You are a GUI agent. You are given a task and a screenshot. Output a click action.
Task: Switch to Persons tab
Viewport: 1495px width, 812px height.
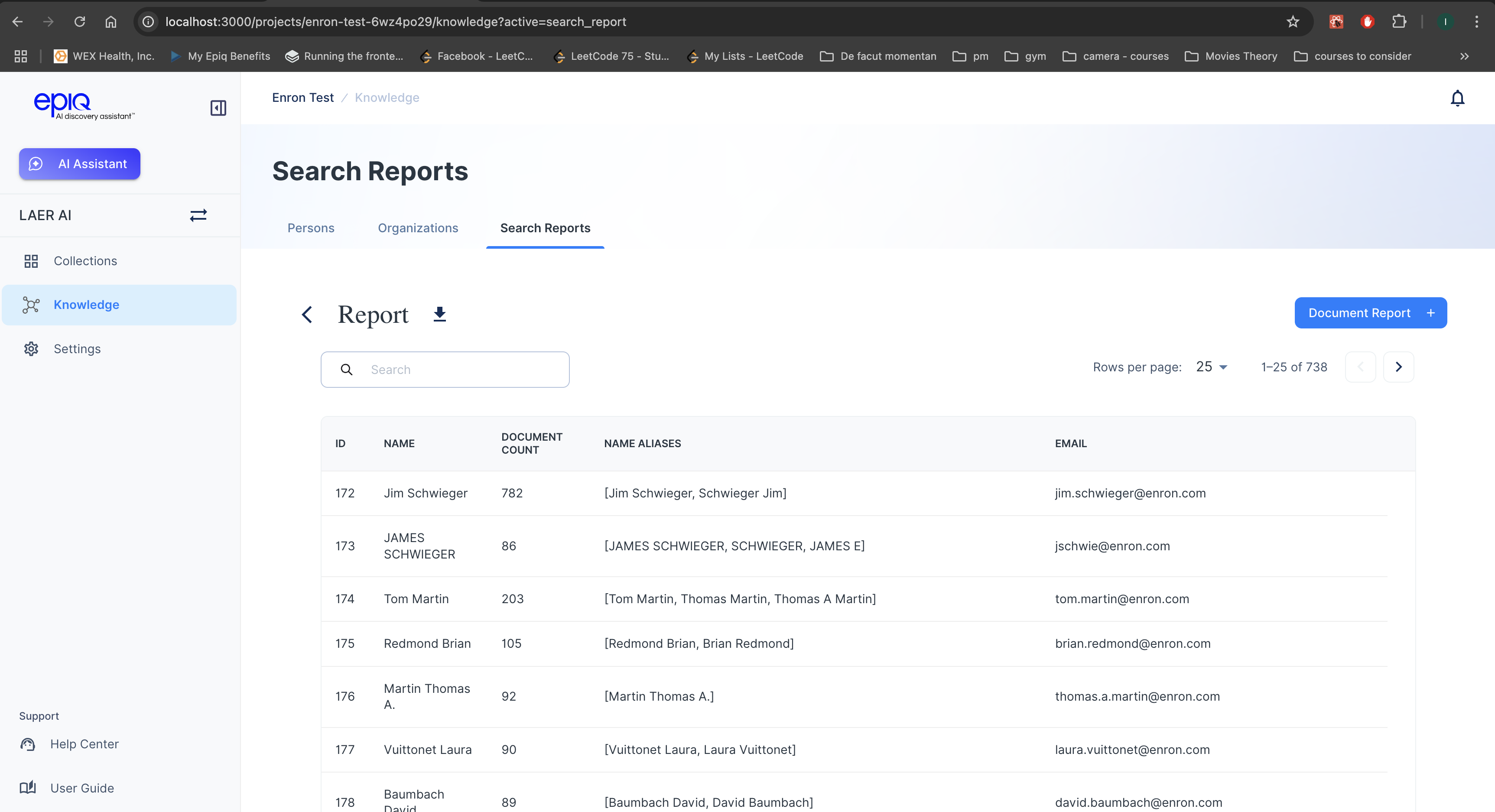point(311,228)
